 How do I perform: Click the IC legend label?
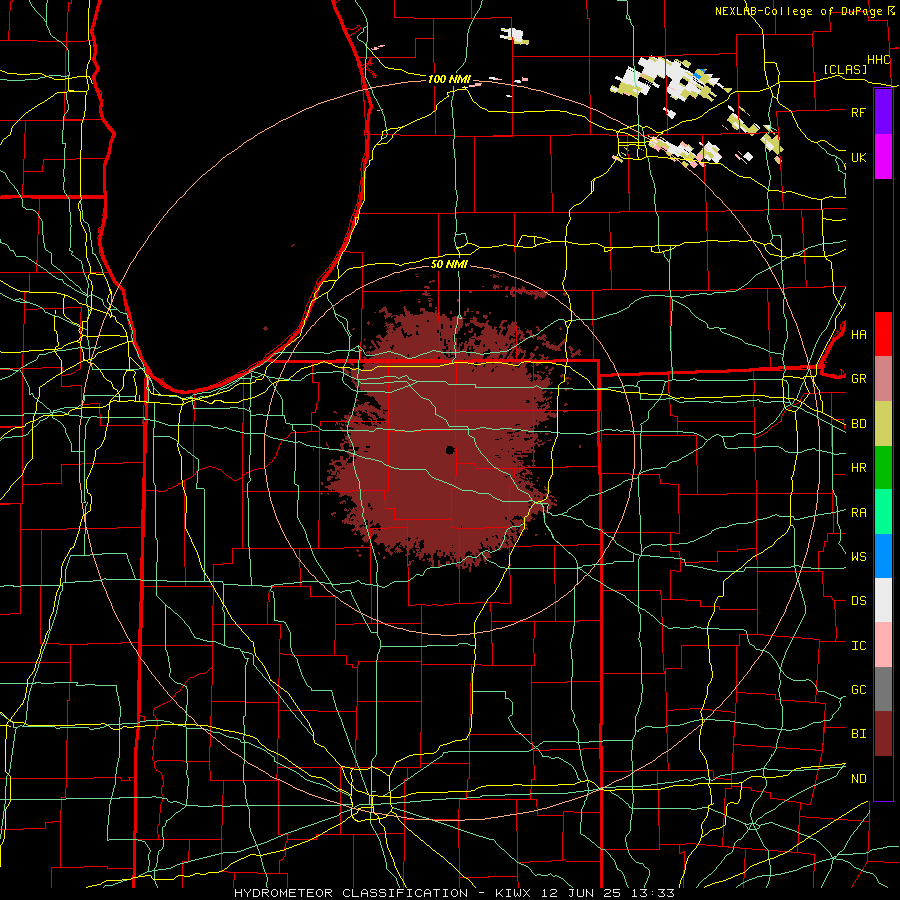858,646
